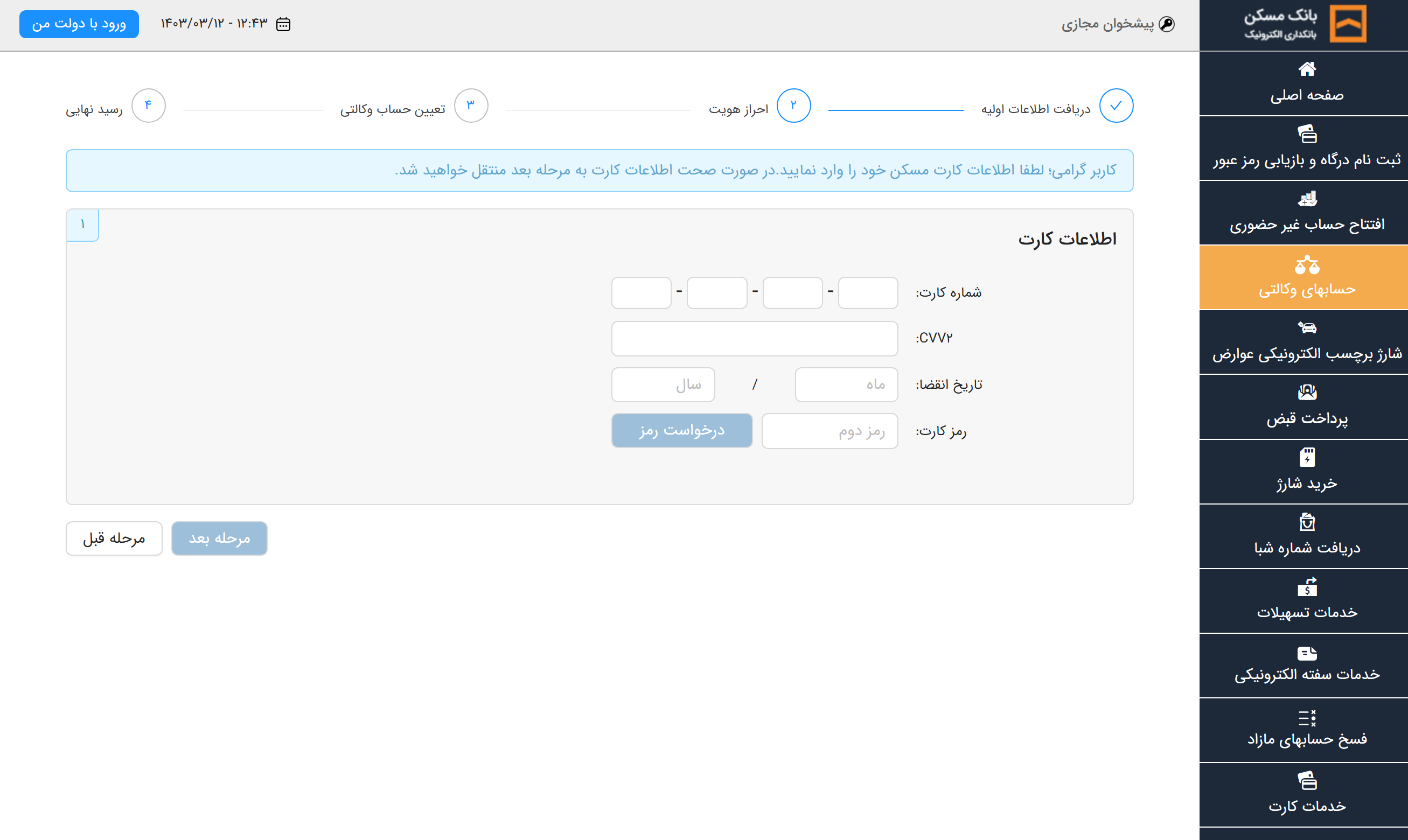Click the non-attendance account opening icon

pos(1307,199)
